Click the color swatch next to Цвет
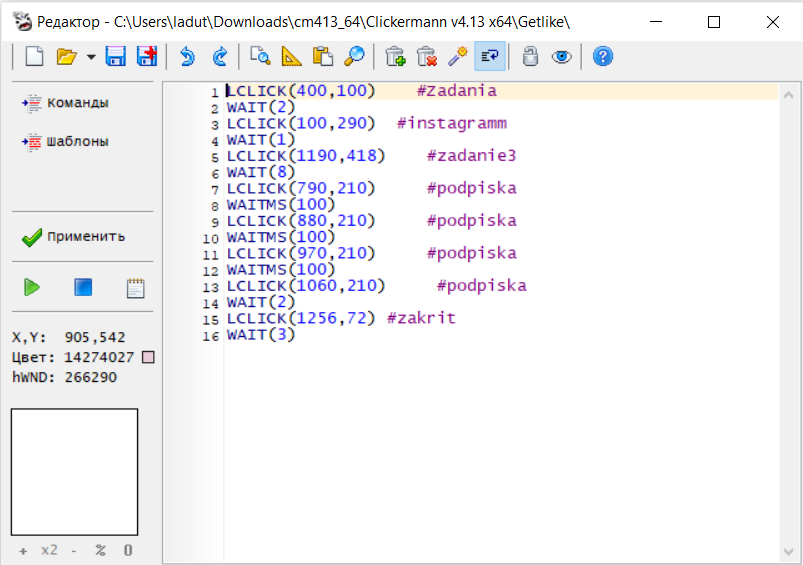Viewport: 803px width, 565px height. tap(148, 357)
